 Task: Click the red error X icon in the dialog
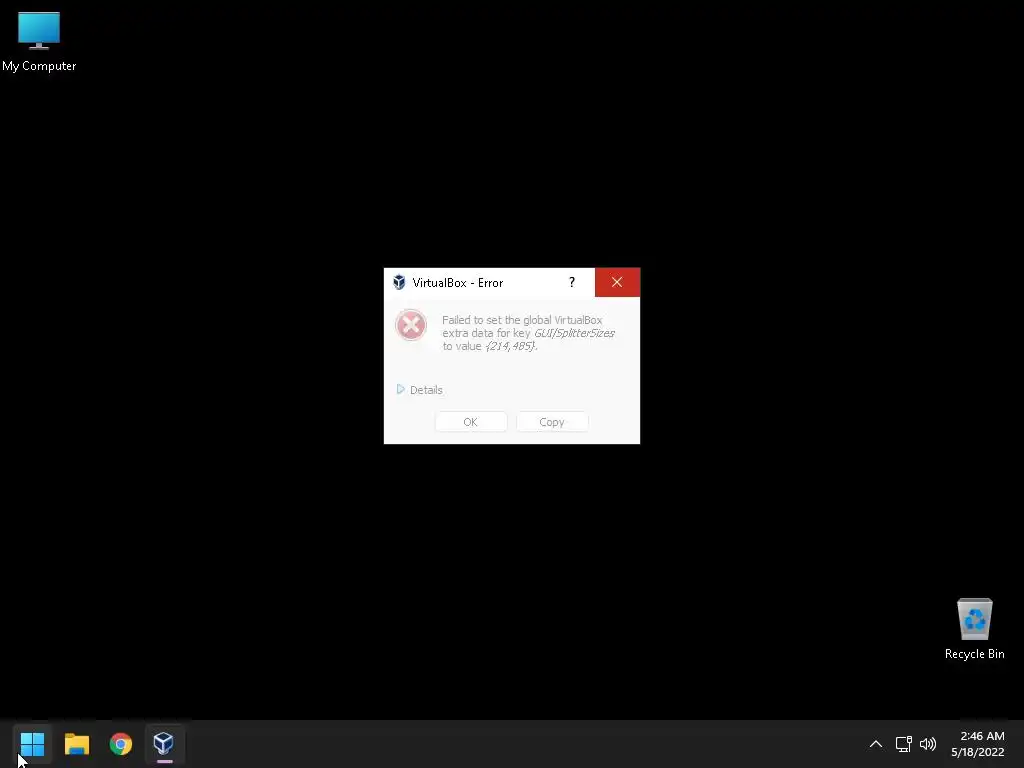coord(411,325)
